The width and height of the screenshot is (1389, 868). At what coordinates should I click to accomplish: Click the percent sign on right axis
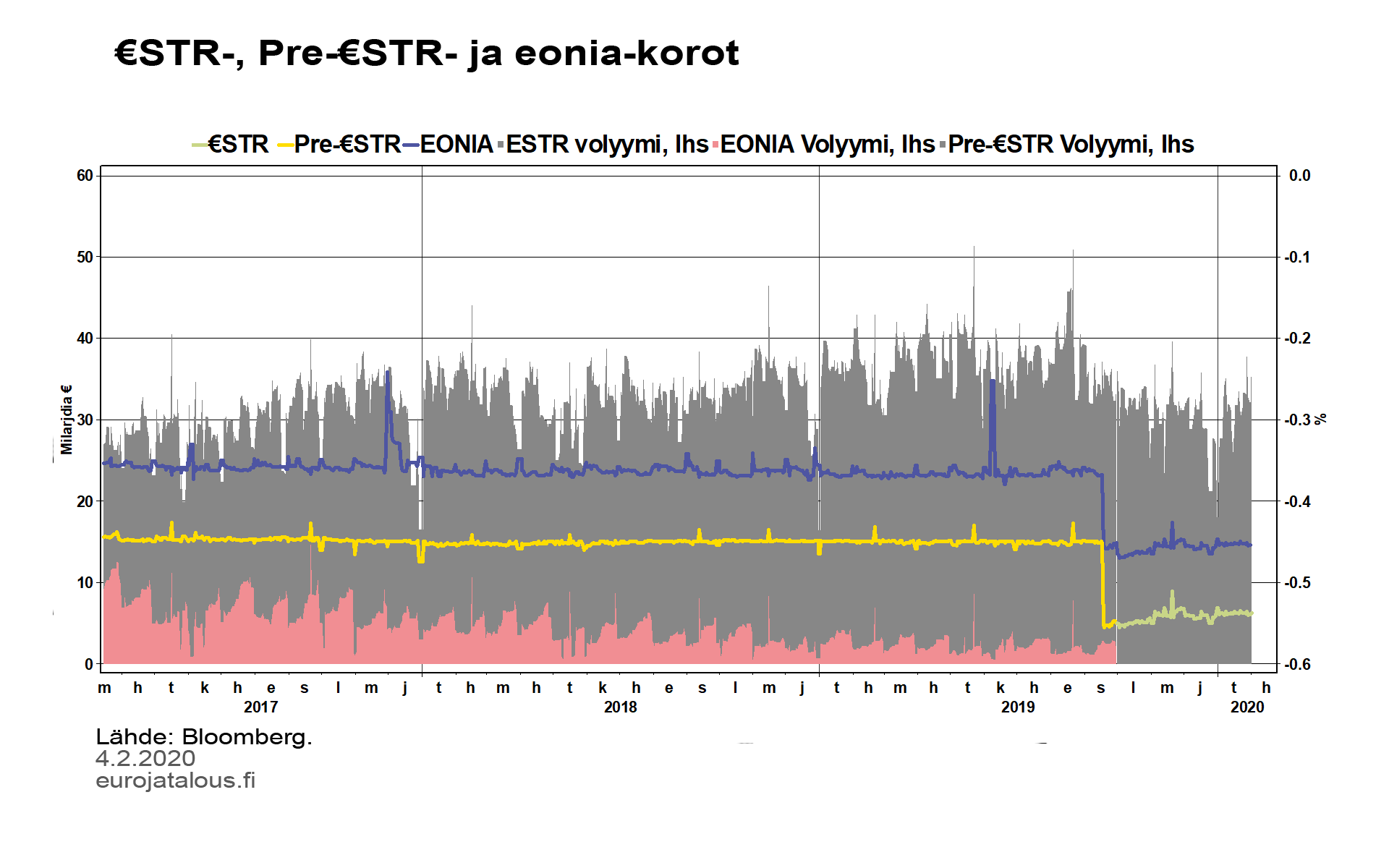[1321, 419]
